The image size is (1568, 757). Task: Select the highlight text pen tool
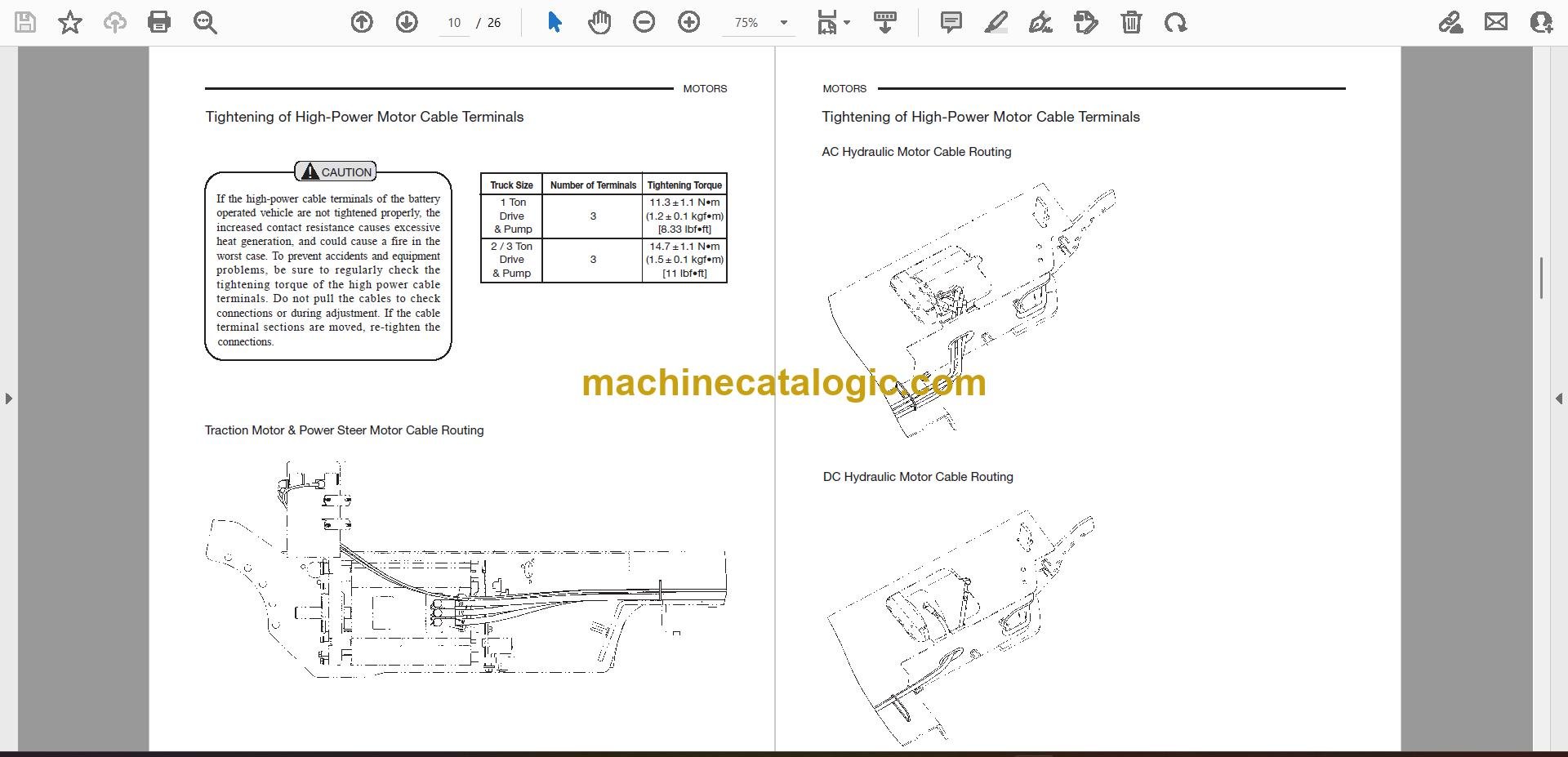(x=996, y=22)
